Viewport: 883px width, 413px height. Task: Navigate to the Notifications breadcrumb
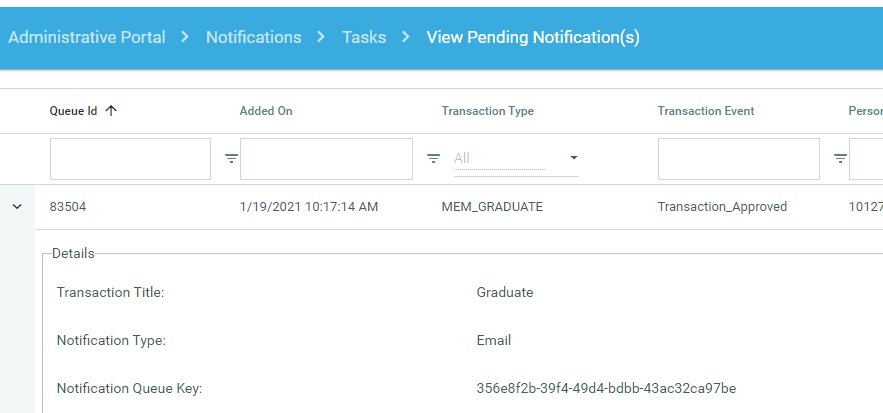(253, 37)
